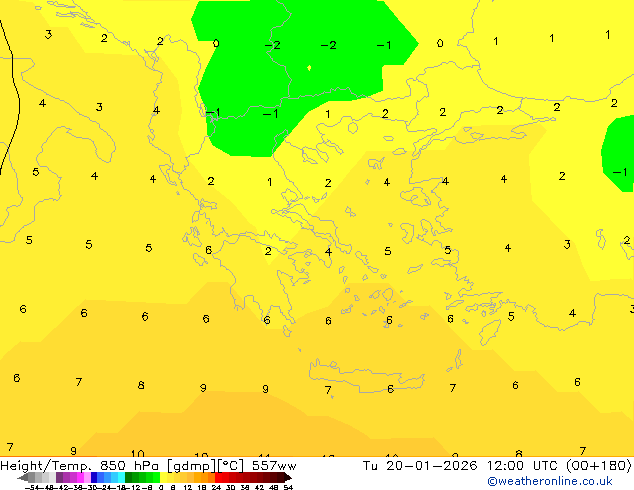Pick the cyan legend swatch
Viewport: 634px width, 490px height.
121,477
